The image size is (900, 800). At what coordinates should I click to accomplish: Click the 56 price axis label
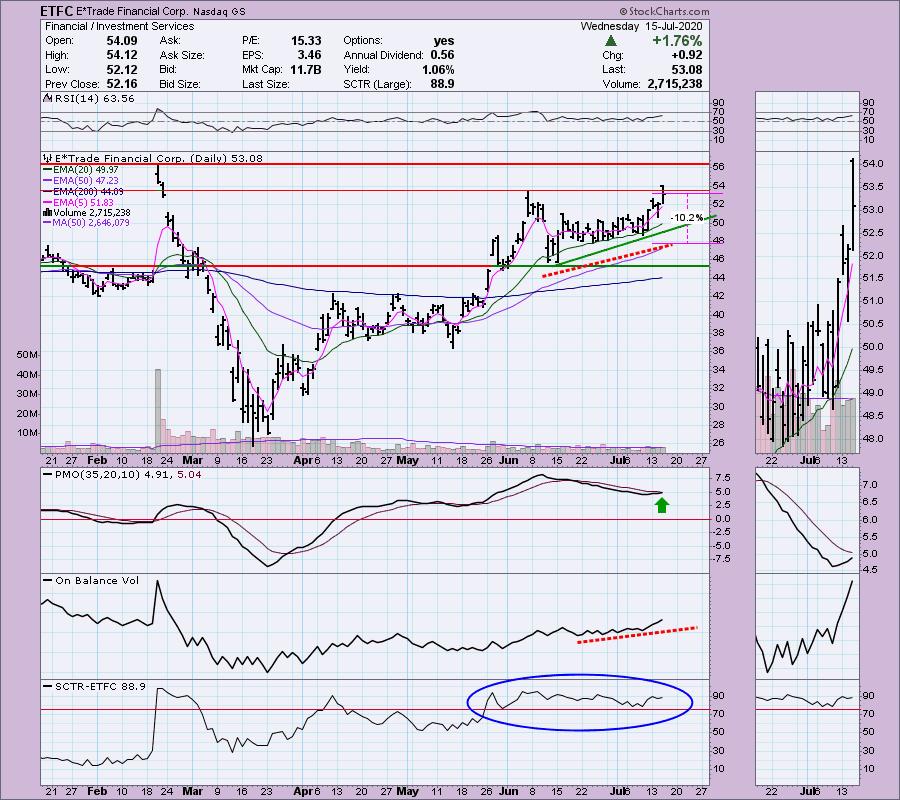pos(719,166)
